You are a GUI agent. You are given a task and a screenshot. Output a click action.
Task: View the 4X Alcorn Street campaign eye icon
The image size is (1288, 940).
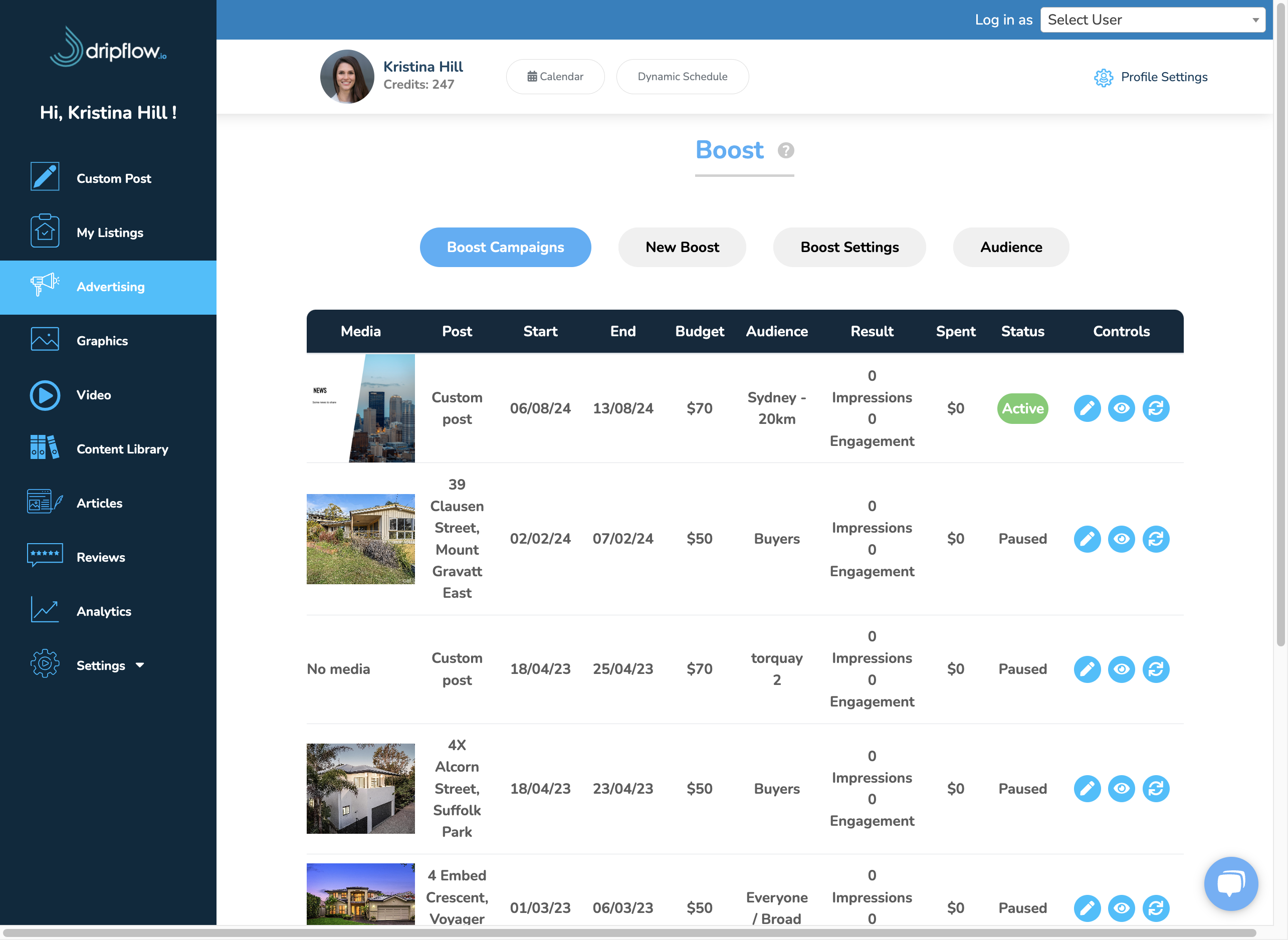click(x=1121, y=789)
